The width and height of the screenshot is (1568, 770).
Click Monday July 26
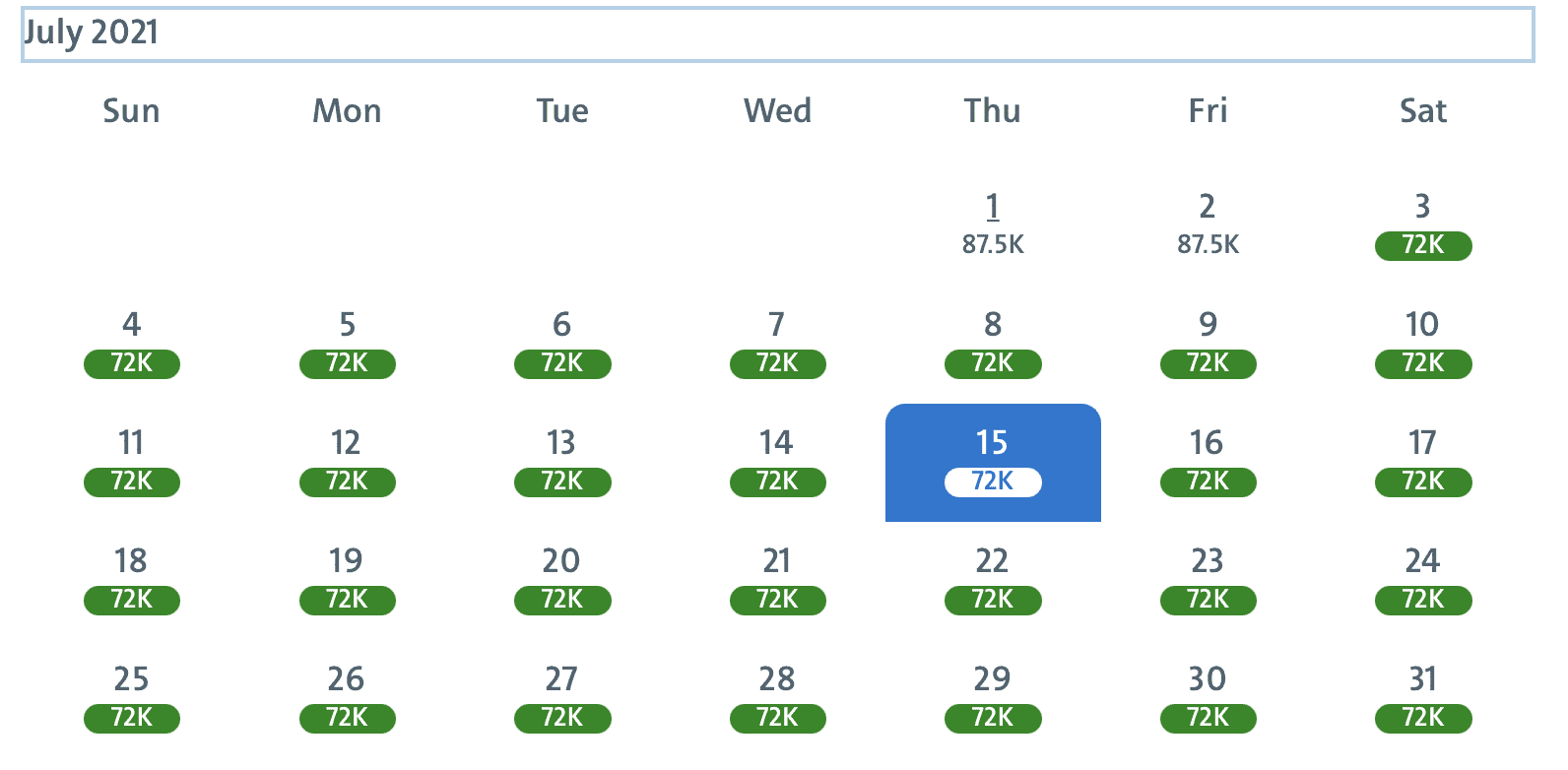pos(347,697)
